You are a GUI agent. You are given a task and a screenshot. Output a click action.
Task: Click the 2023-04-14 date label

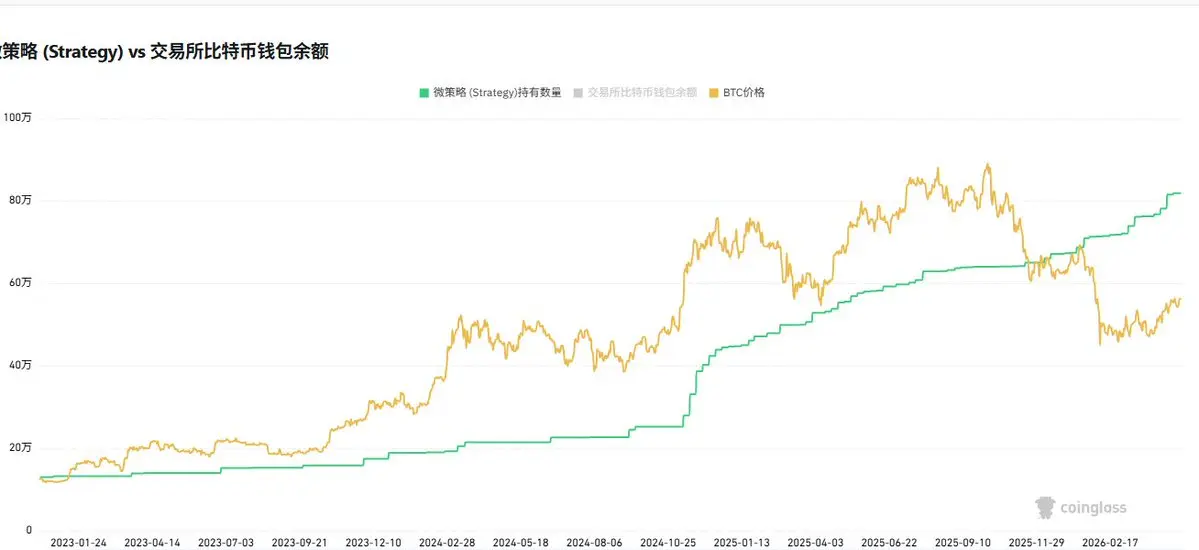tap(152, 542)
